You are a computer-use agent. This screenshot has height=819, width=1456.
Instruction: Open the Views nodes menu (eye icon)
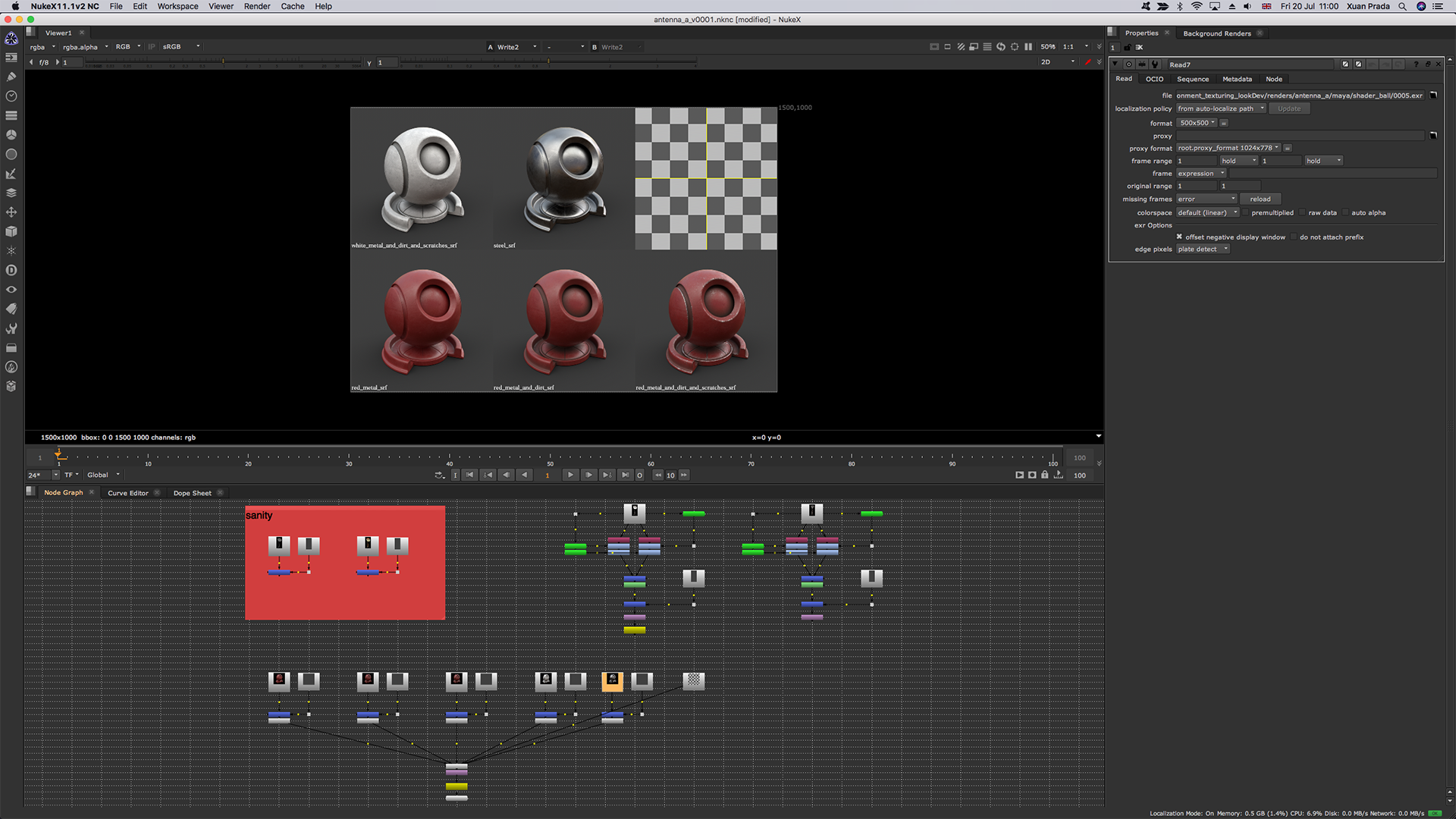(x=11, y=290)
